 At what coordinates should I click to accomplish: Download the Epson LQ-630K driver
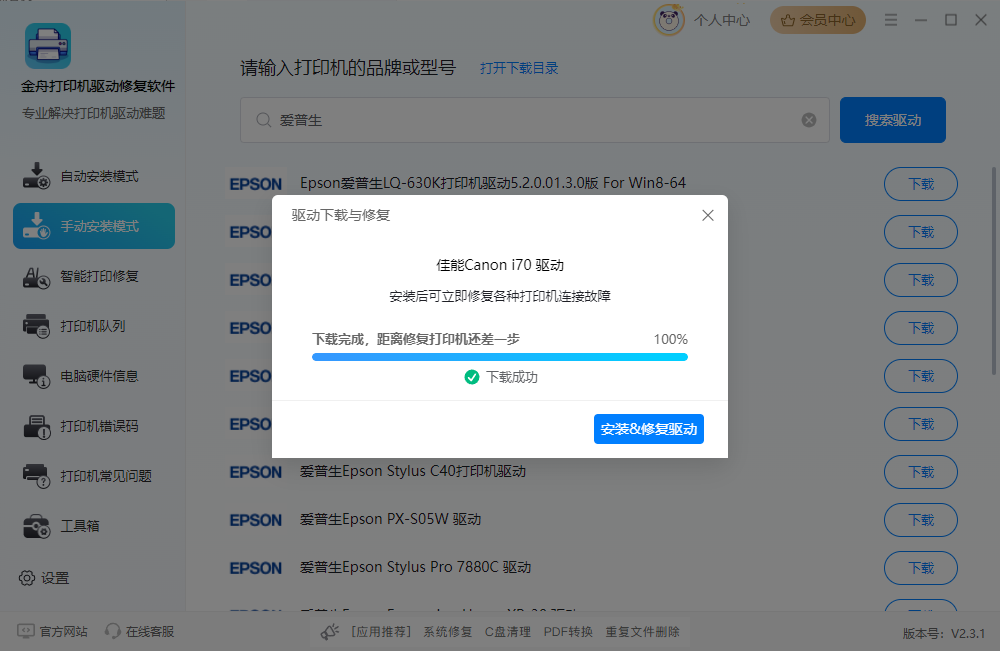[920, 184]
